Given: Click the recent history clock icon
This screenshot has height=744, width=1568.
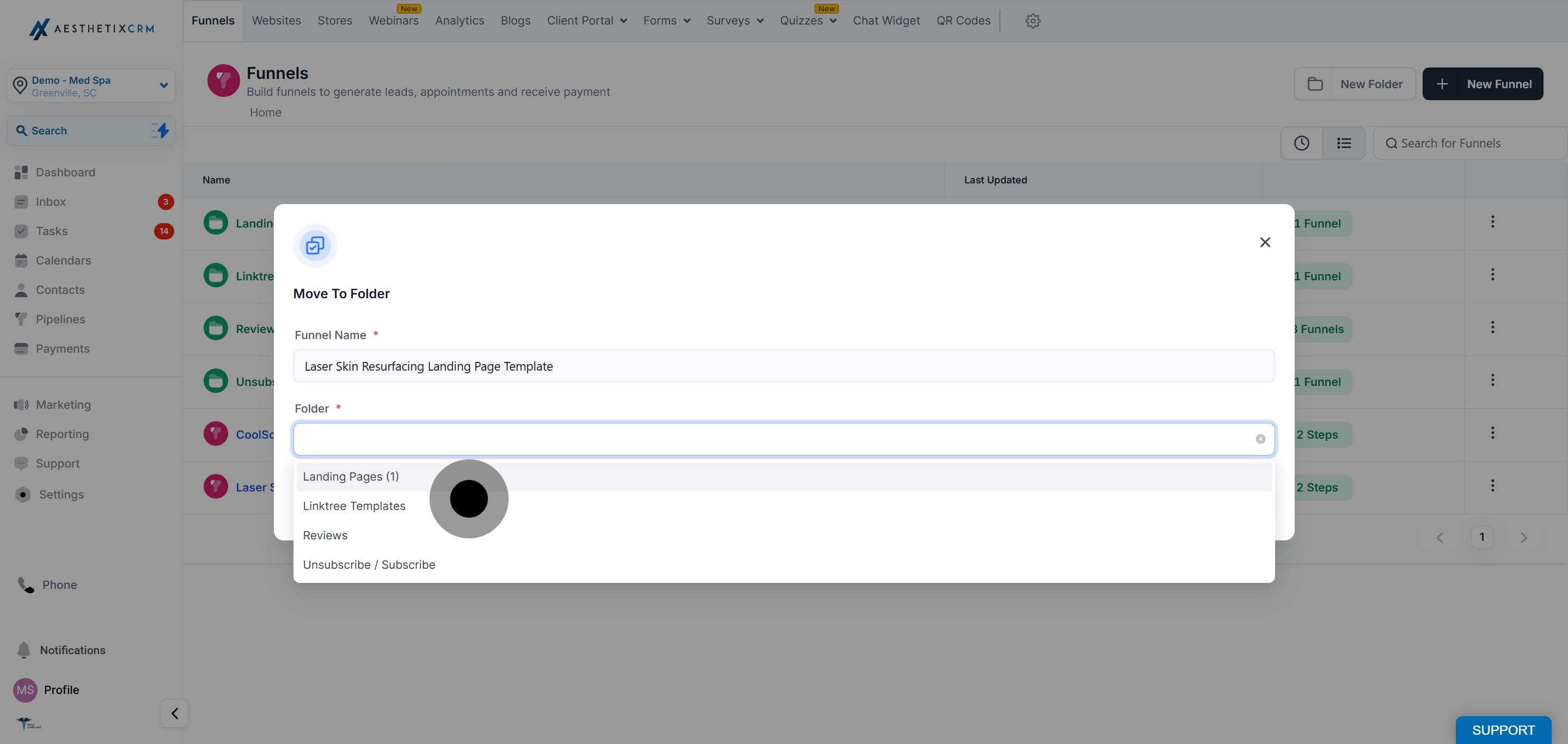Looking at the screenshot, I should [1301, 143].
